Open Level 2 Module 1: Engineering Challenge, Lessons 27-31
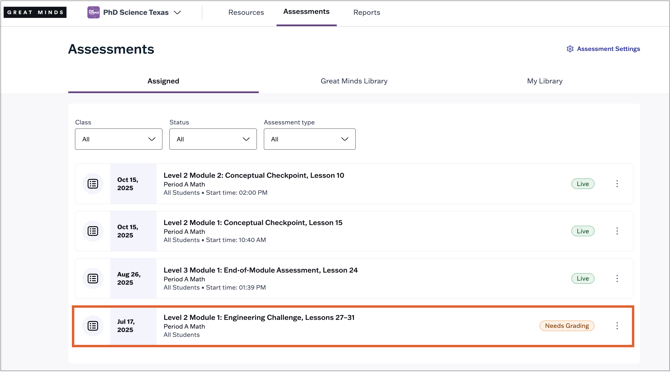The image size is (670, 372). coord(259,317)
